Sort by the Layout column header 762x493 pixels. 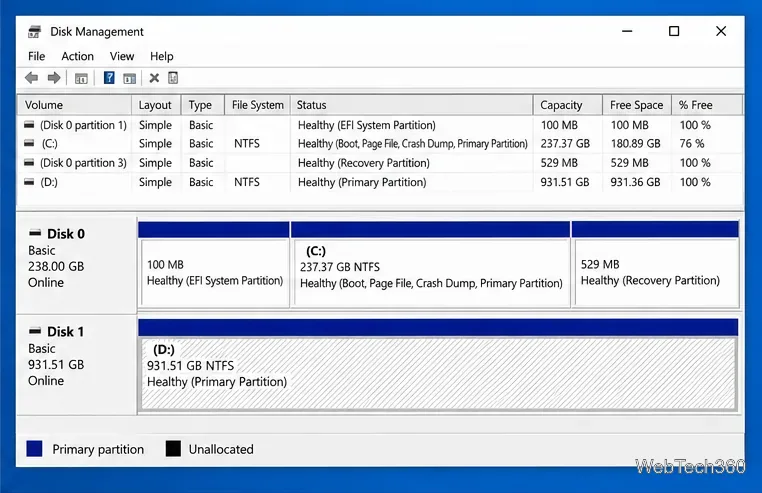[156, 105]
